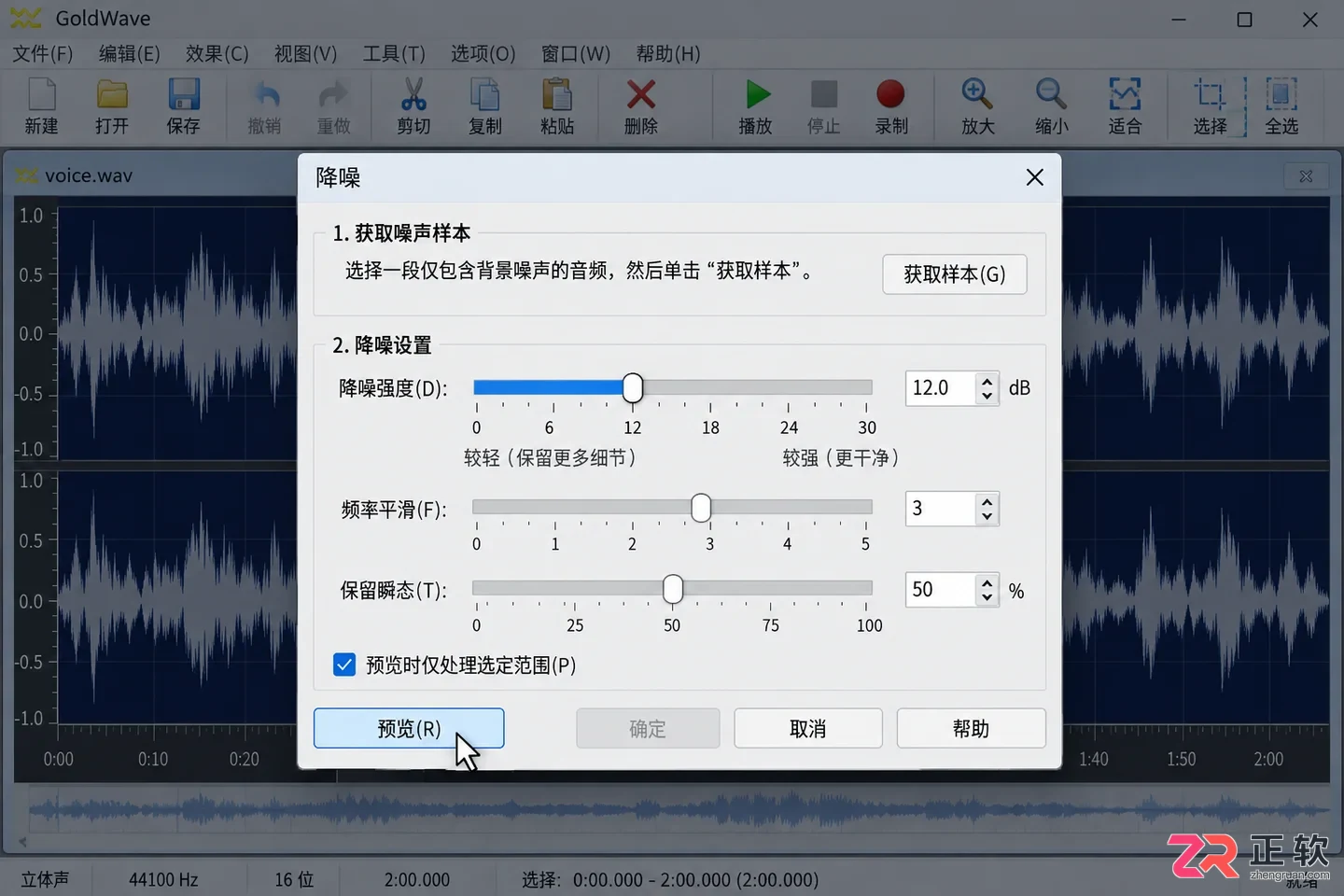Paste using the 粘贴 clipboard icon

tap(557, 94)
